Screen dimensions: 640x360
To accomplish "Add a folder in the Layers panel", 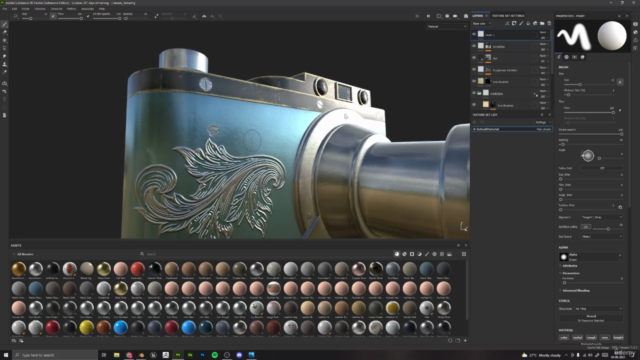I will pos(542,24).
